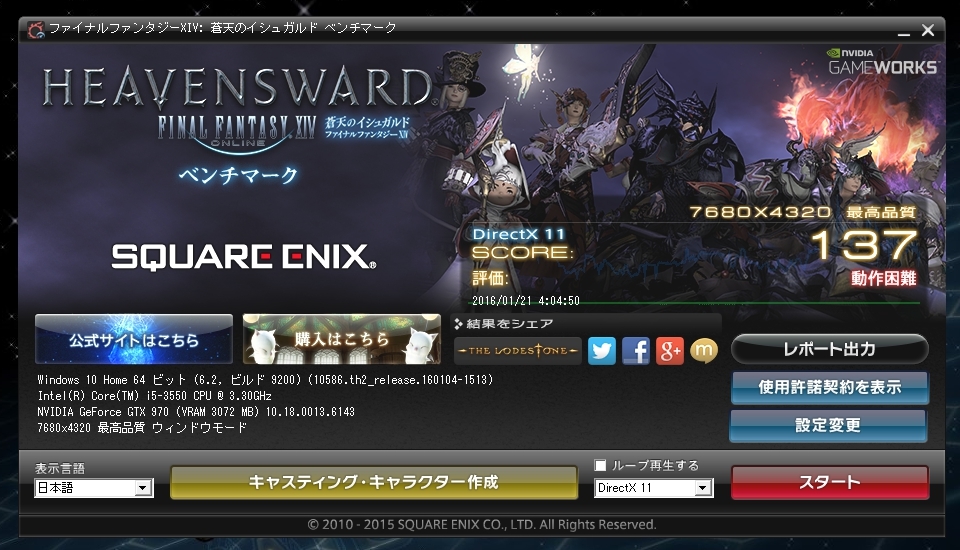Share the result on Twitter
960x550 pixels.
[602, 351]
